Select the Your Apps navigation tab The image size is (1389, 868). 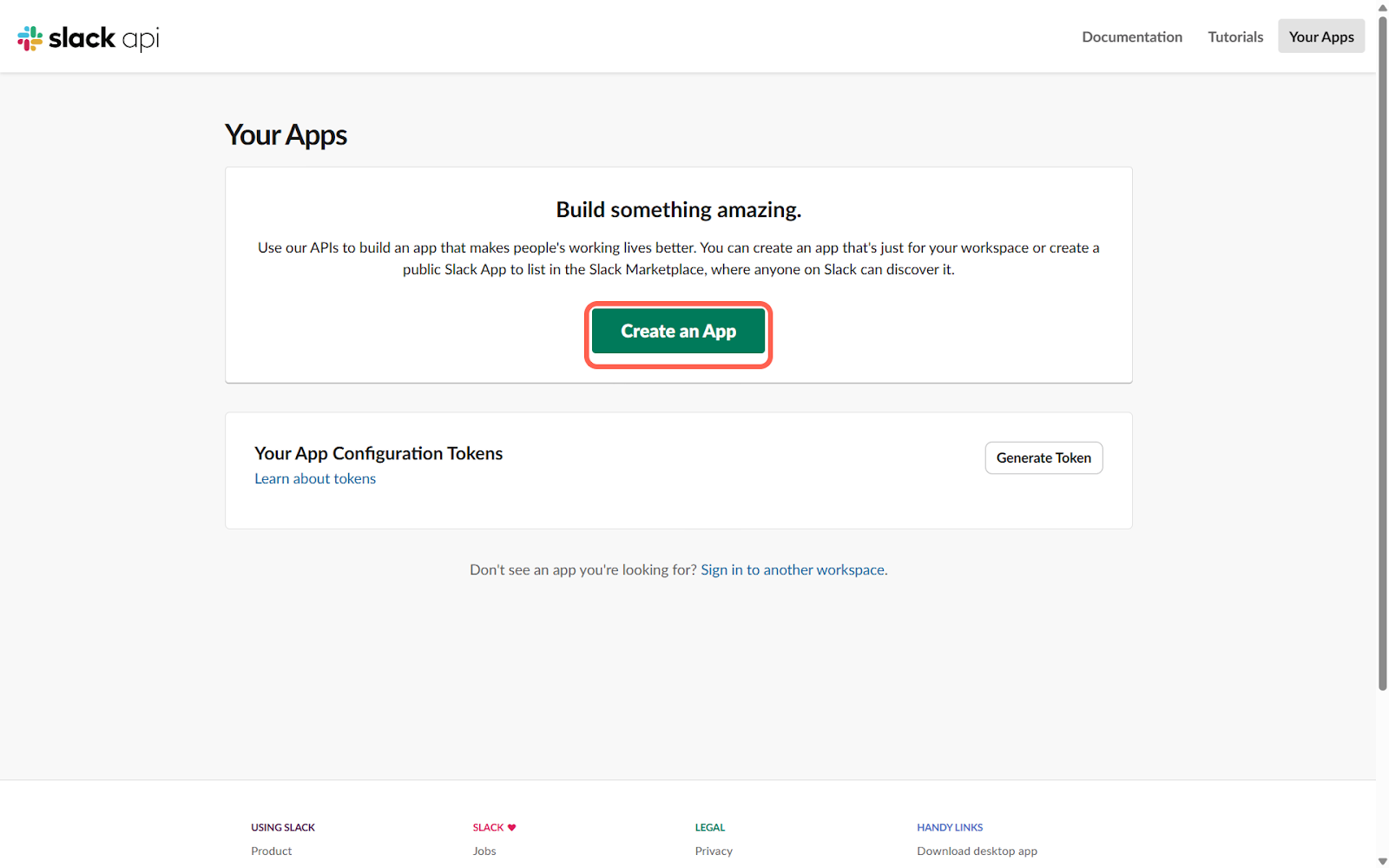point(1320,36)
